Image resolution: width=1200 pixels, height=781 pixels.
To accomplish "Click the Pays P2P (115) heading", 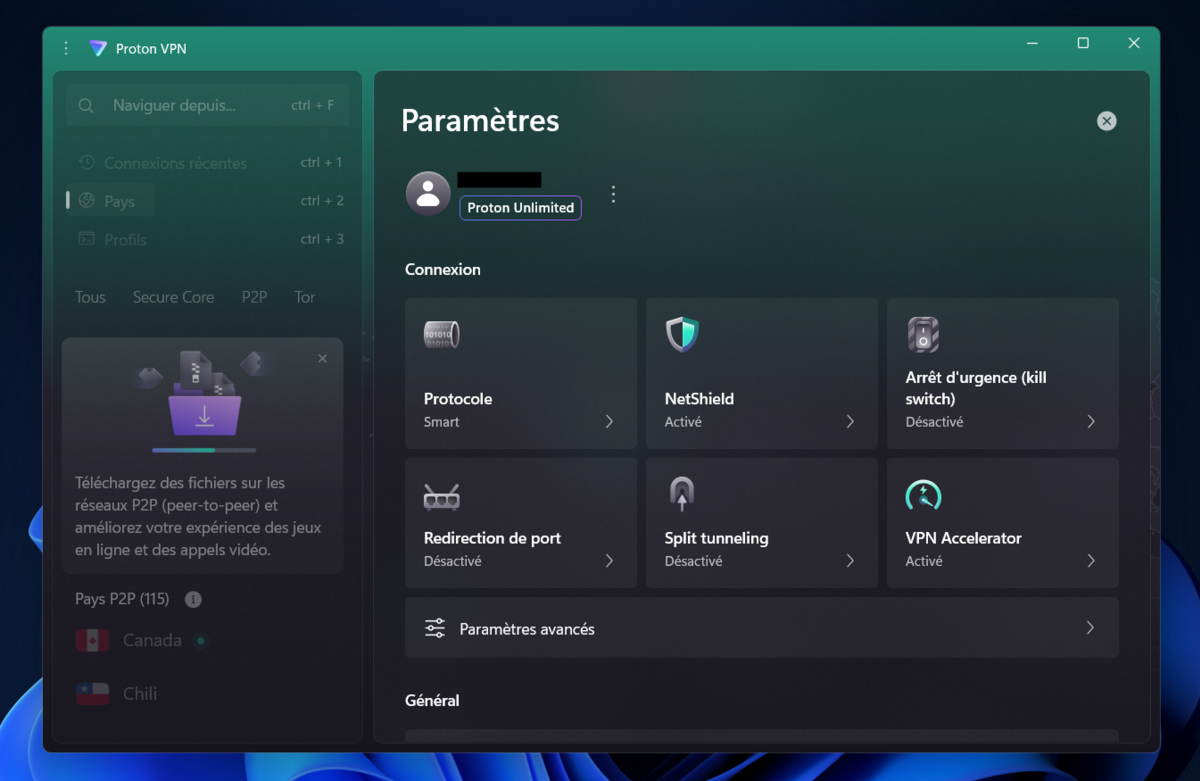I will pyautogui.click(x=122, y=599).
